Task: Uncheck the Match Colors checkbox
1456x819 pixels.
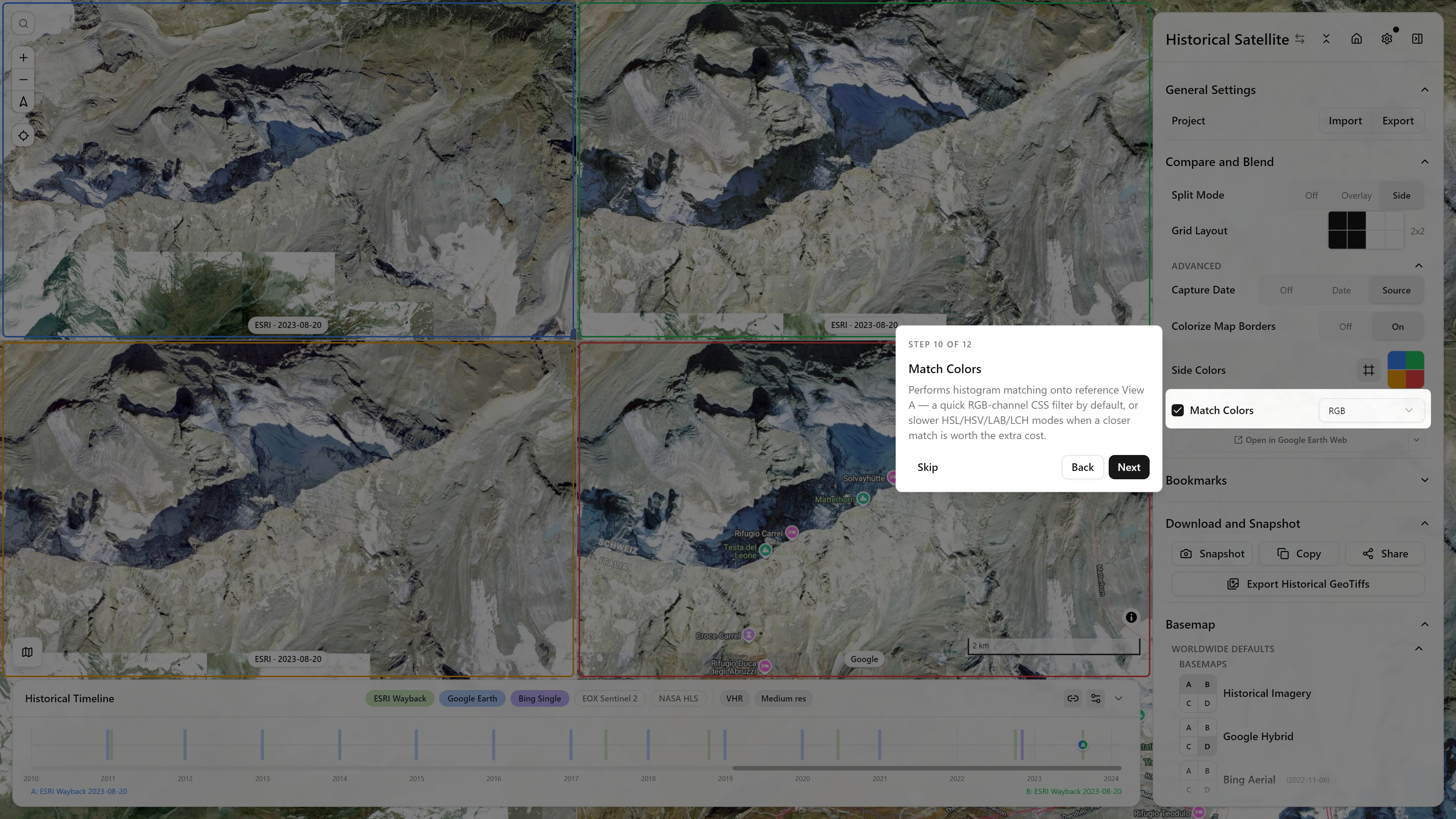Action: pyautogui.click(x=1177, y=410)
